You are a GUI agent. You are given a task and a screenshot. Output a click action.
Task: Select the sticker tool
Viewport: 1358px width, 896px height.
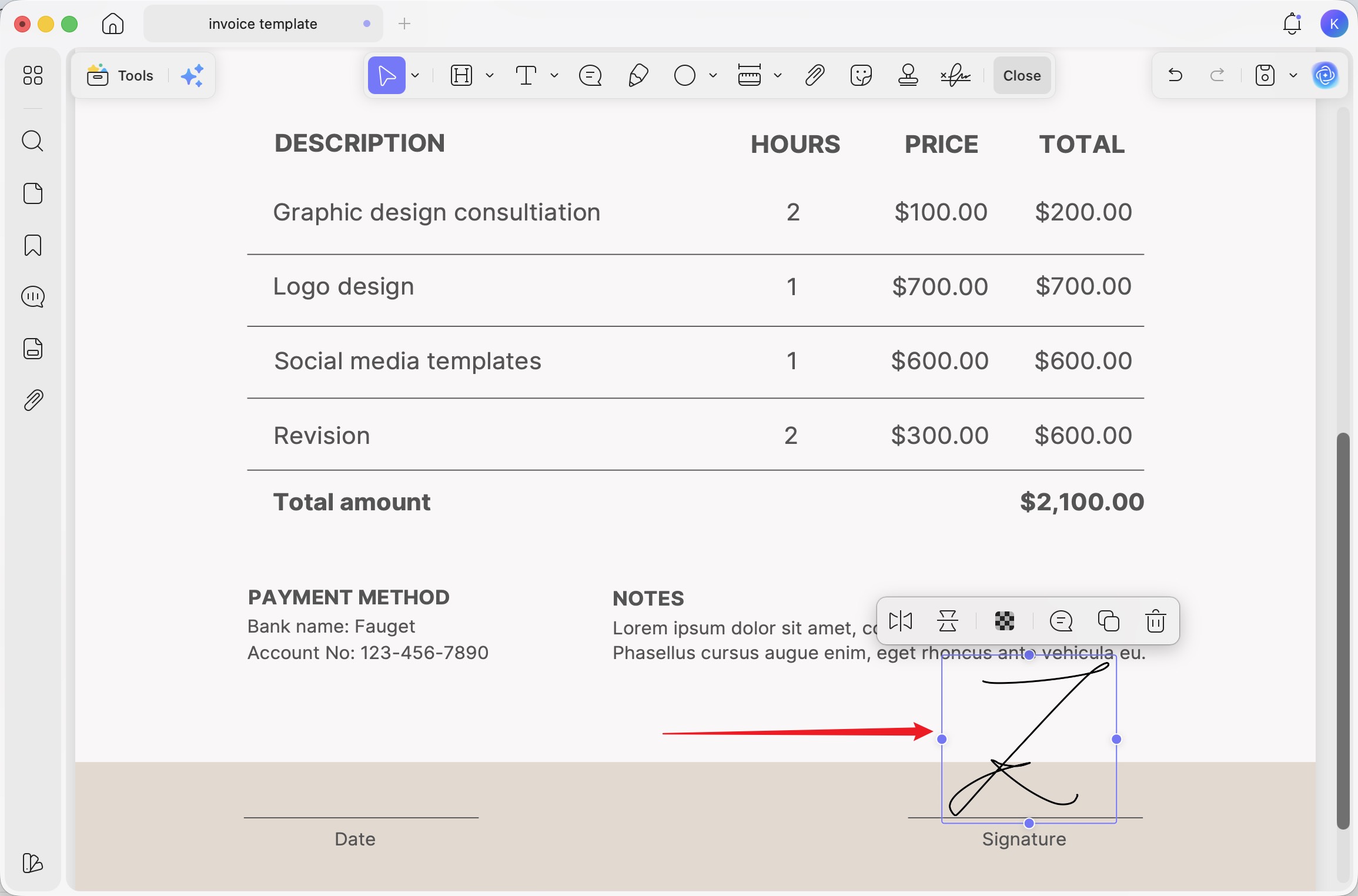[x=861, y=75]
